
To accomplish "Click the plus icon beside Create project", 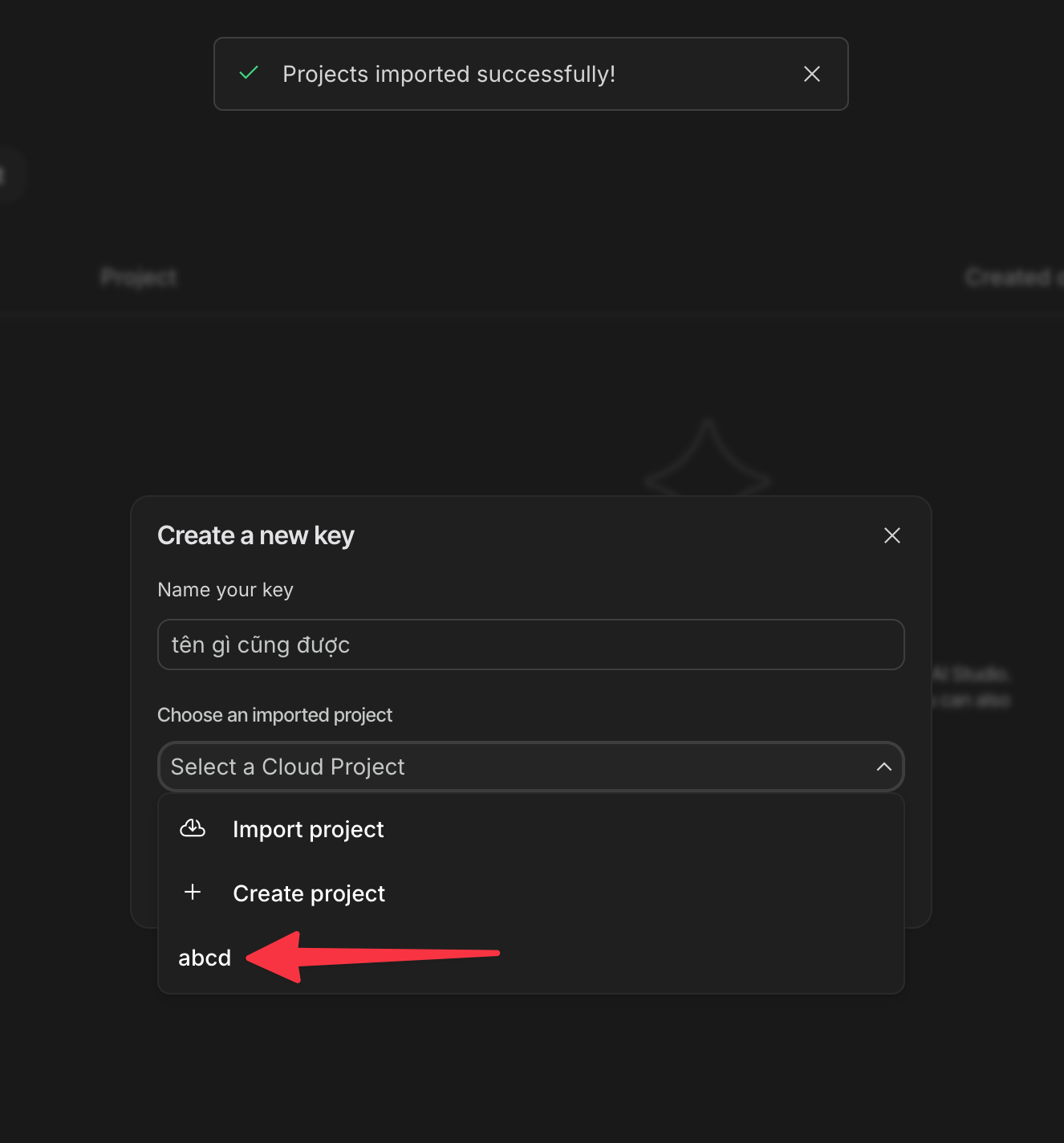I will pyautogui.click(x=193, y=892).
